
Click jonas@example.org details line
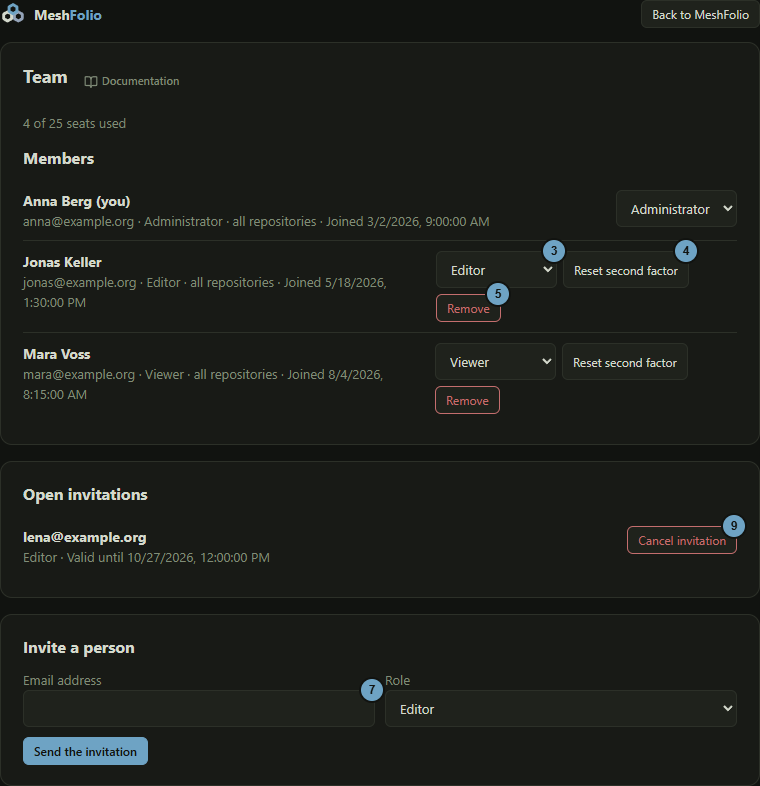point(205,292)
